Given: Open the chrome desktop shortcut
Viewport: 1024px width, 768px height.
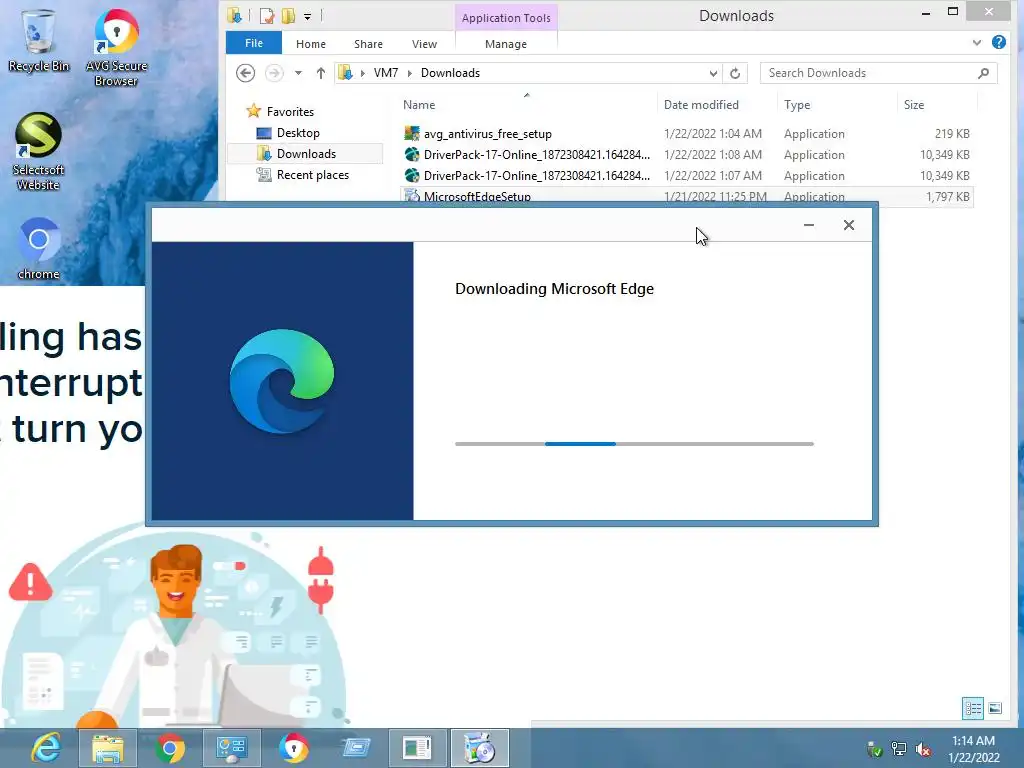Looking at the screenshot, I should click(x=38, y=248).
